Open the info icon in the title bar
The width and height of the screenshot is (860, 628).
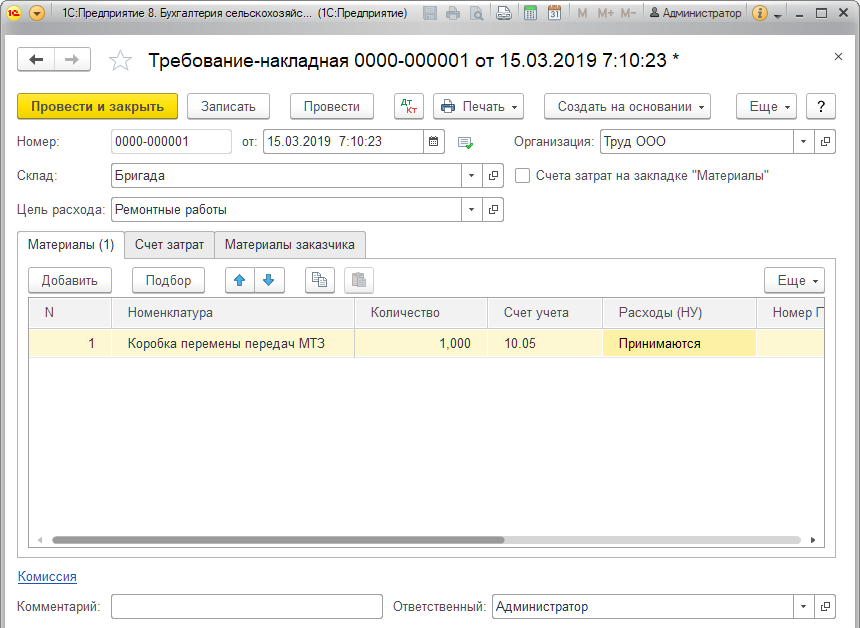coord(760,13)
